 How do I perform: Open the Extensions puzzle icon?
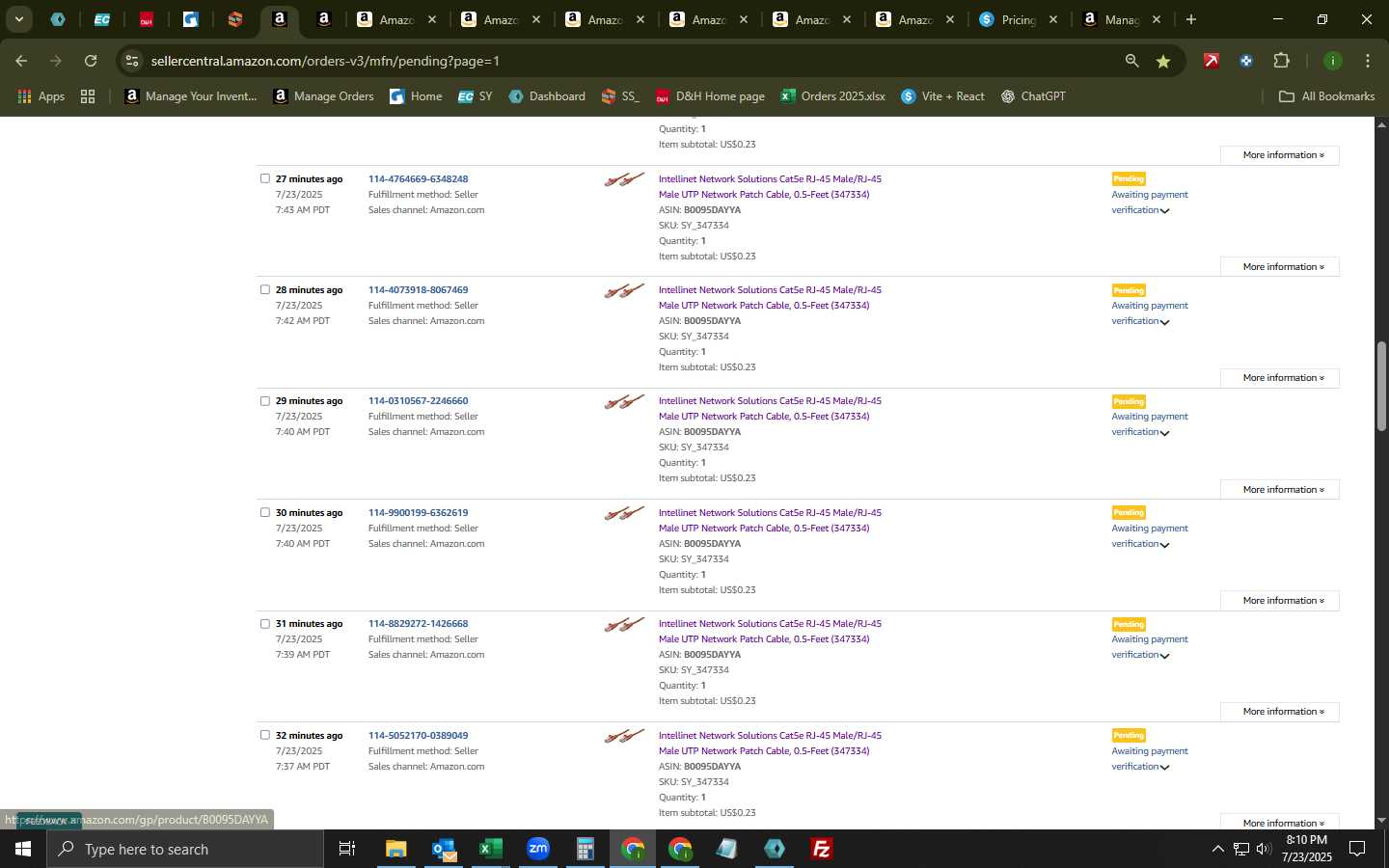[1282, 61]
